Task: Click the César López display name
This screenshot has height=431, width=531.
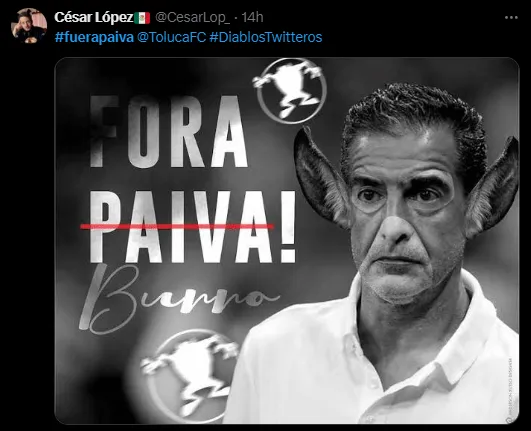Action: point(94,18)
